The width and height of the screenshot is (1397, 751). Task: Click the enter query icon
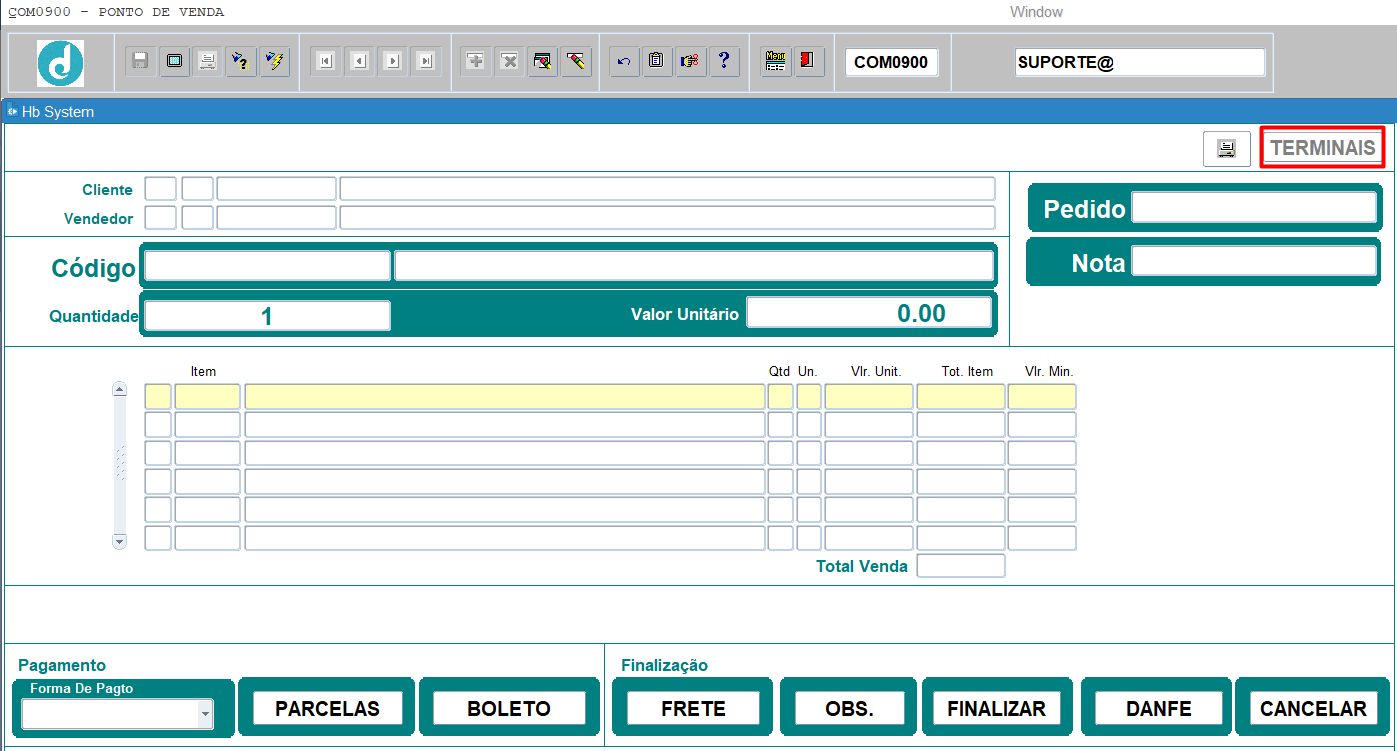point(241,62)
